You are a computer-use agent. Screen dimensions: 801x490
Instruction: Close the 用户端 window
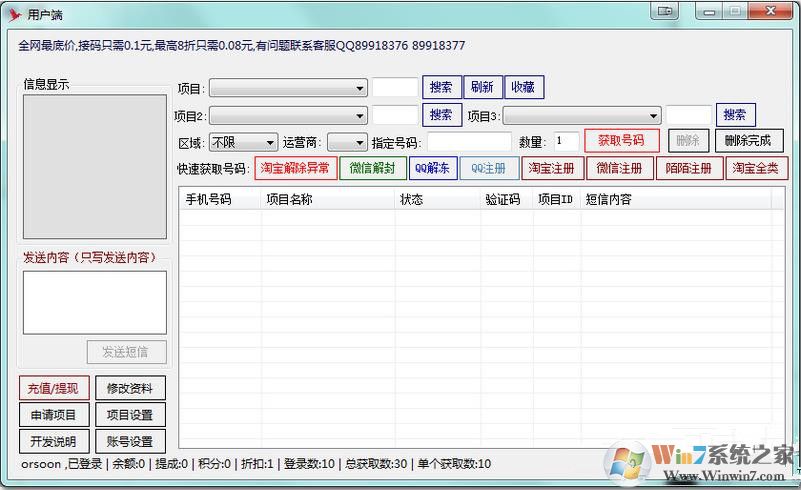771,11
